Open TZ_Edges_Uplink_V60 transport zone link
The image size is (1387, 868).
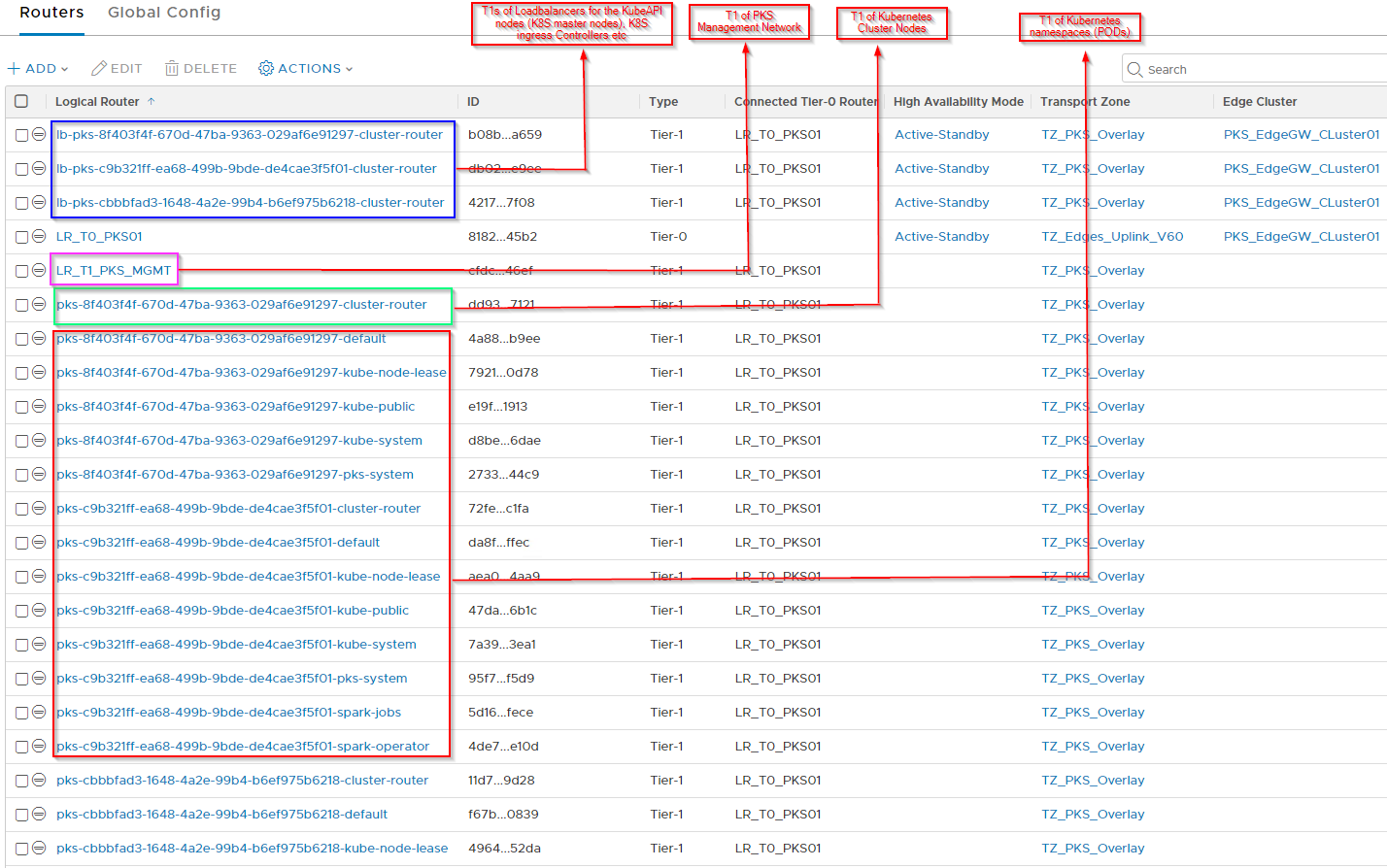click(x=1112, y=236)
